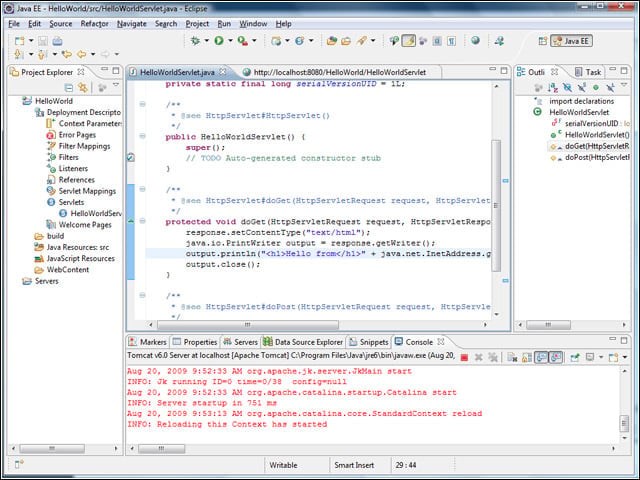Toggle Mark Occurrences highlighter in toolbar
The height and width of the screenshot is (480, 640).
tap(409, 40)
